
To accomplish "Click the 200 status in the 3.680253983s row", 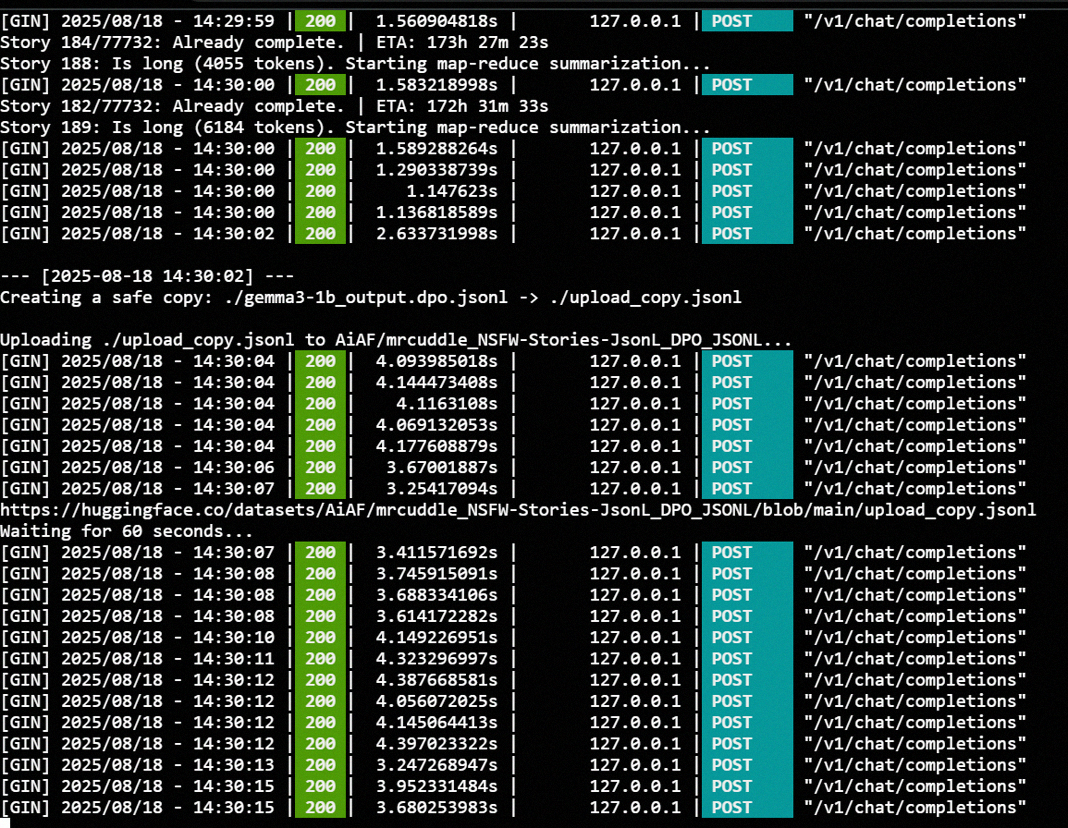I will (x=320, y=808).
